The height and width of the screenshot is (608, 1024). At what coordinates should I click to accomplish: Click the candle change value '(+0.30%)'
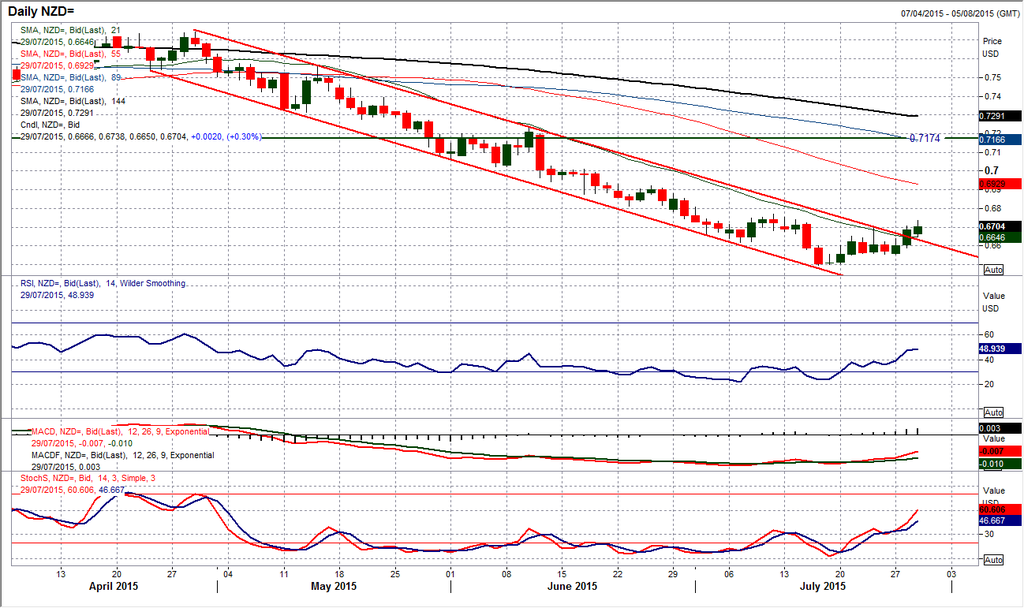coord(244,137)
